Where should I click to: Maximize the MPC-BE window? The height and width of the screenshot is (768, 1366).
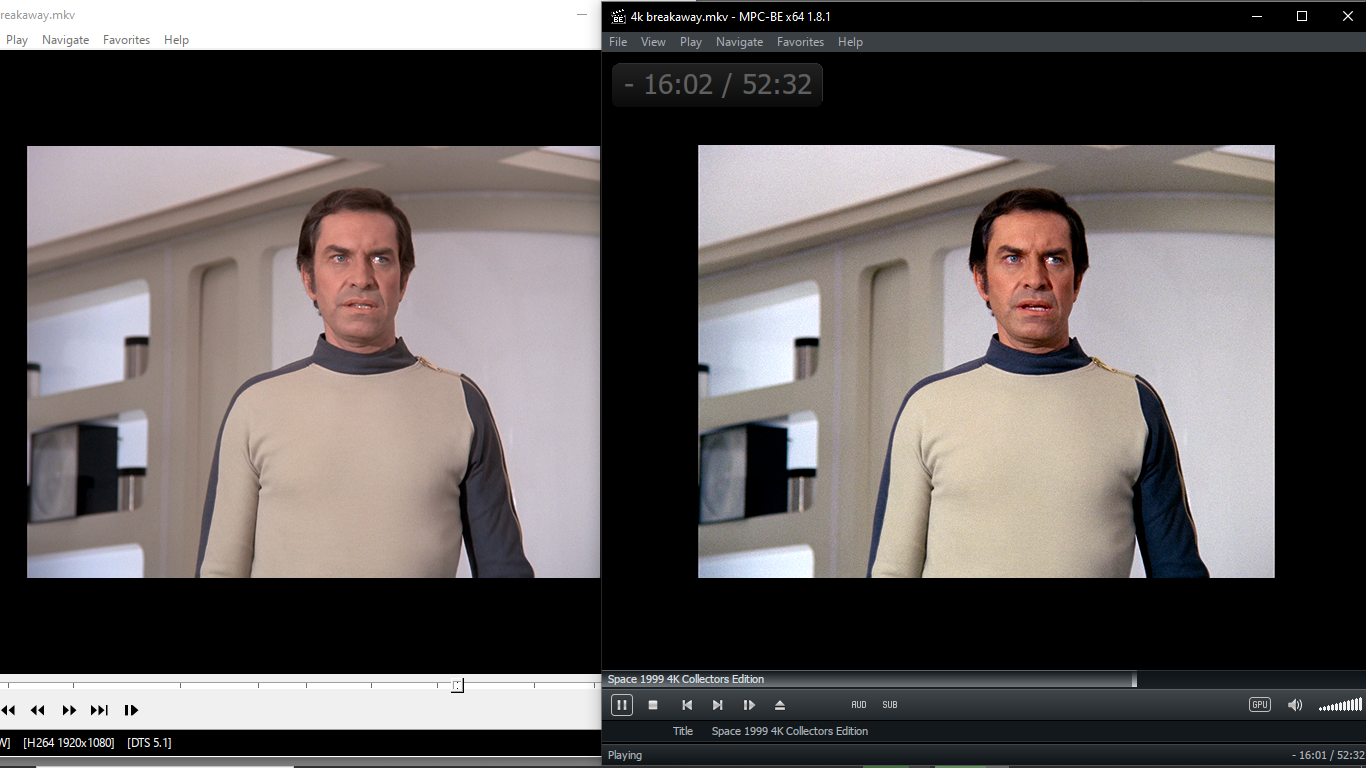tap(1302, 16)
